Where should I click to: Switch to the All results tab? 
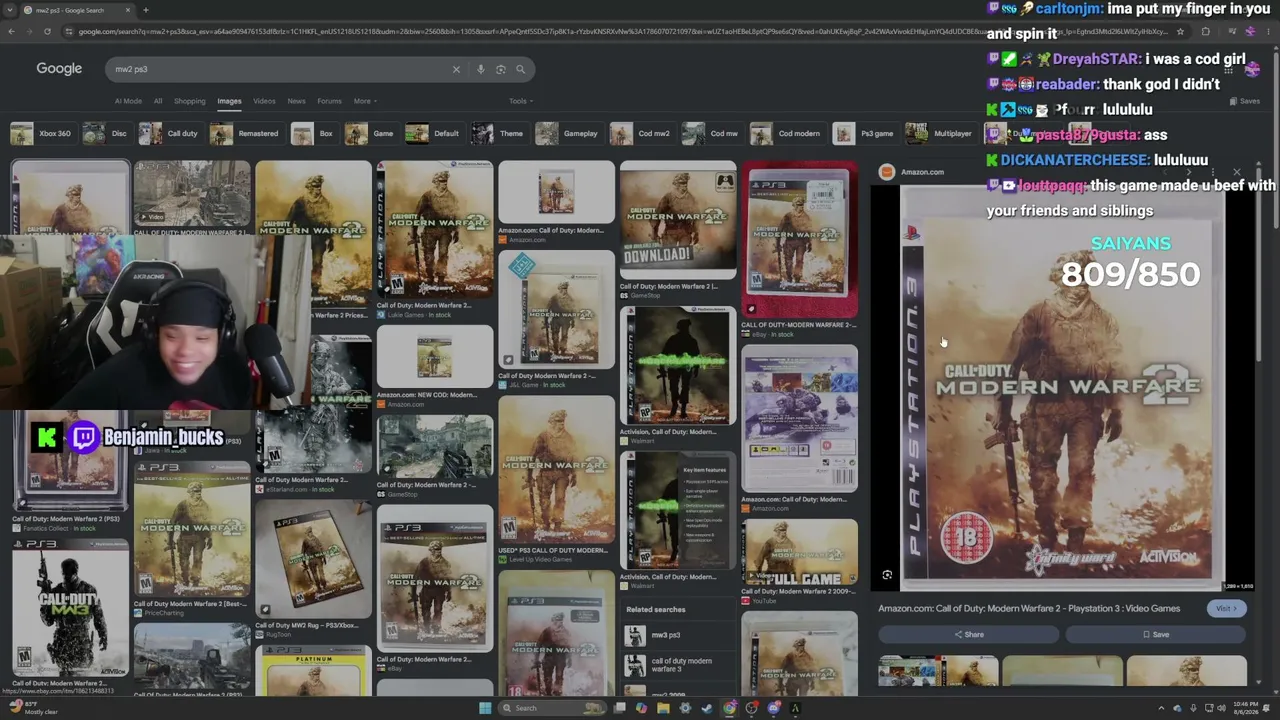pos(158,101)
